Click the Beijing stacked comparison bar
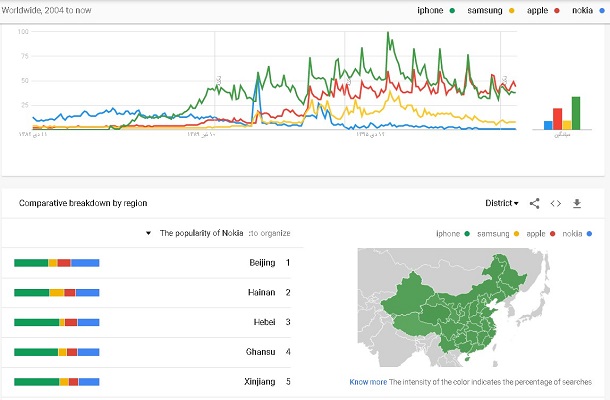The width and height of the screenshot is (610, 400). 57,263
